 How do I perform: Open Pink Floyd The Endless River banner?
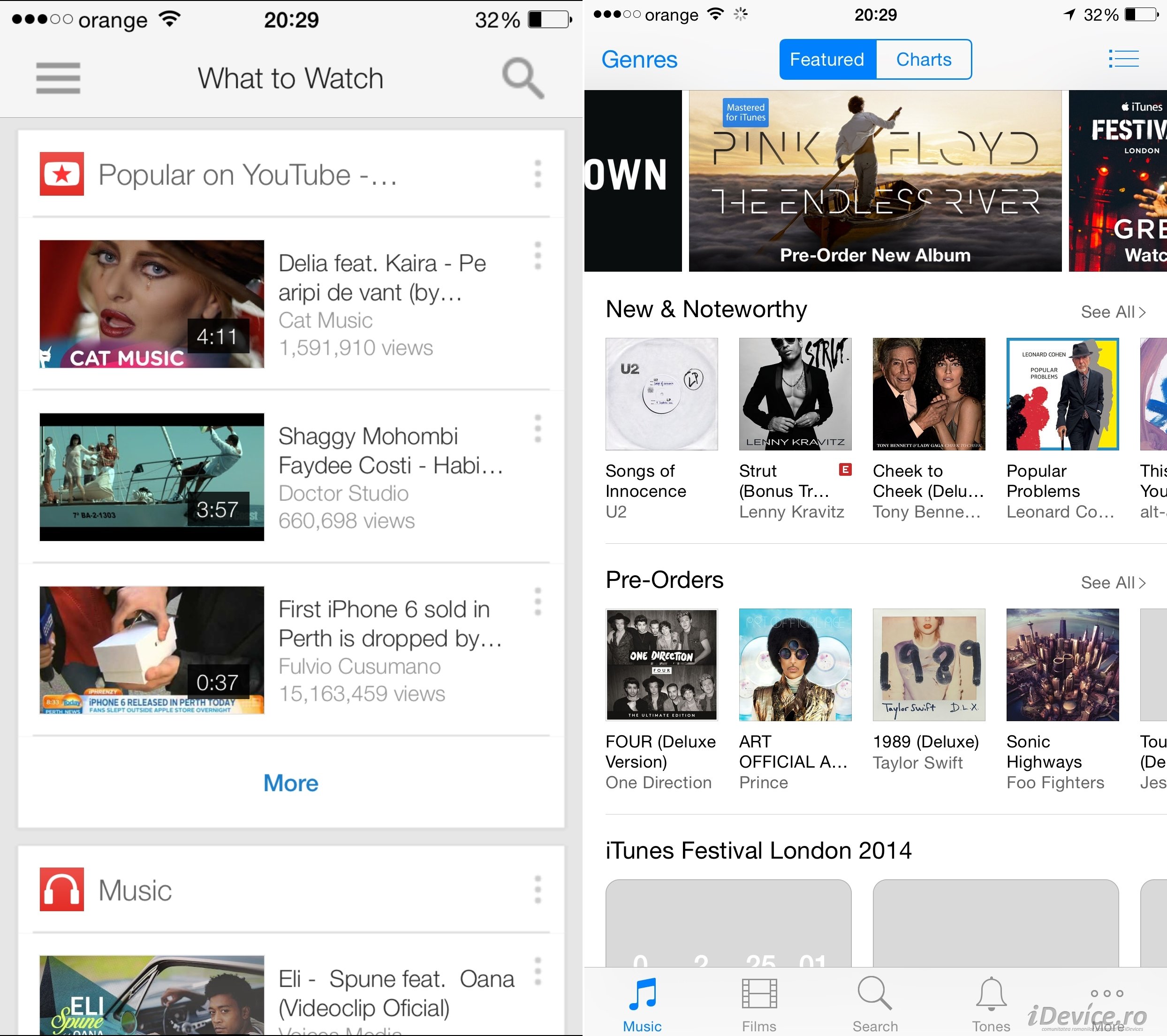[875, 181]
